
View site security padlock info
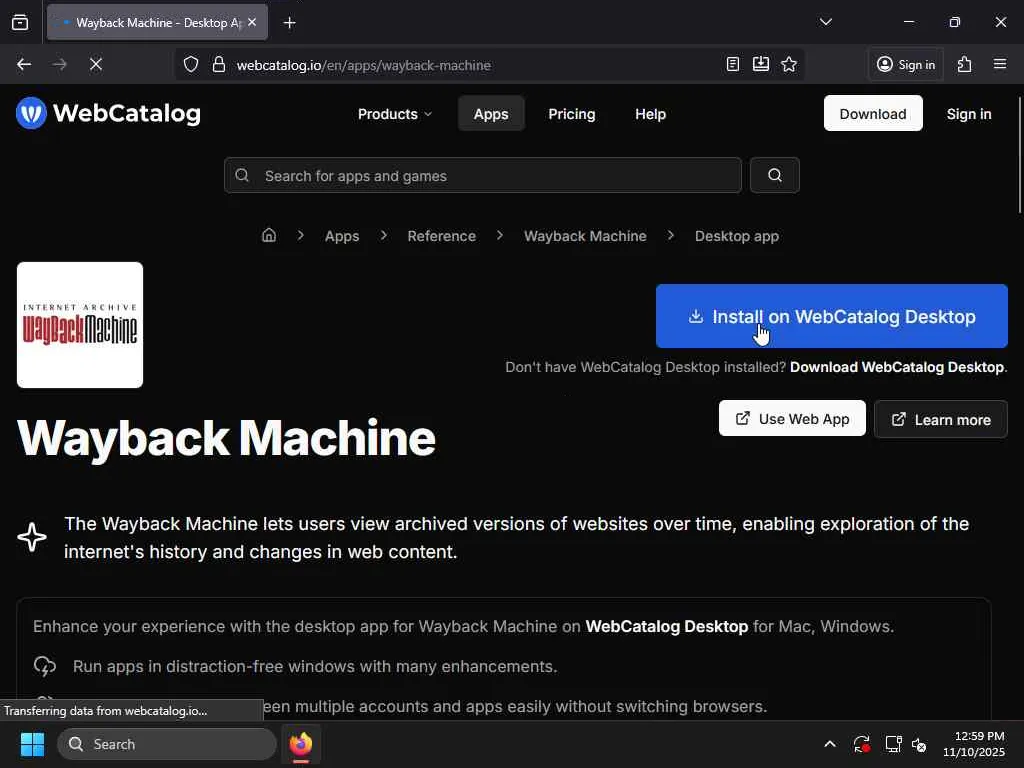click(x=219, y=65)
